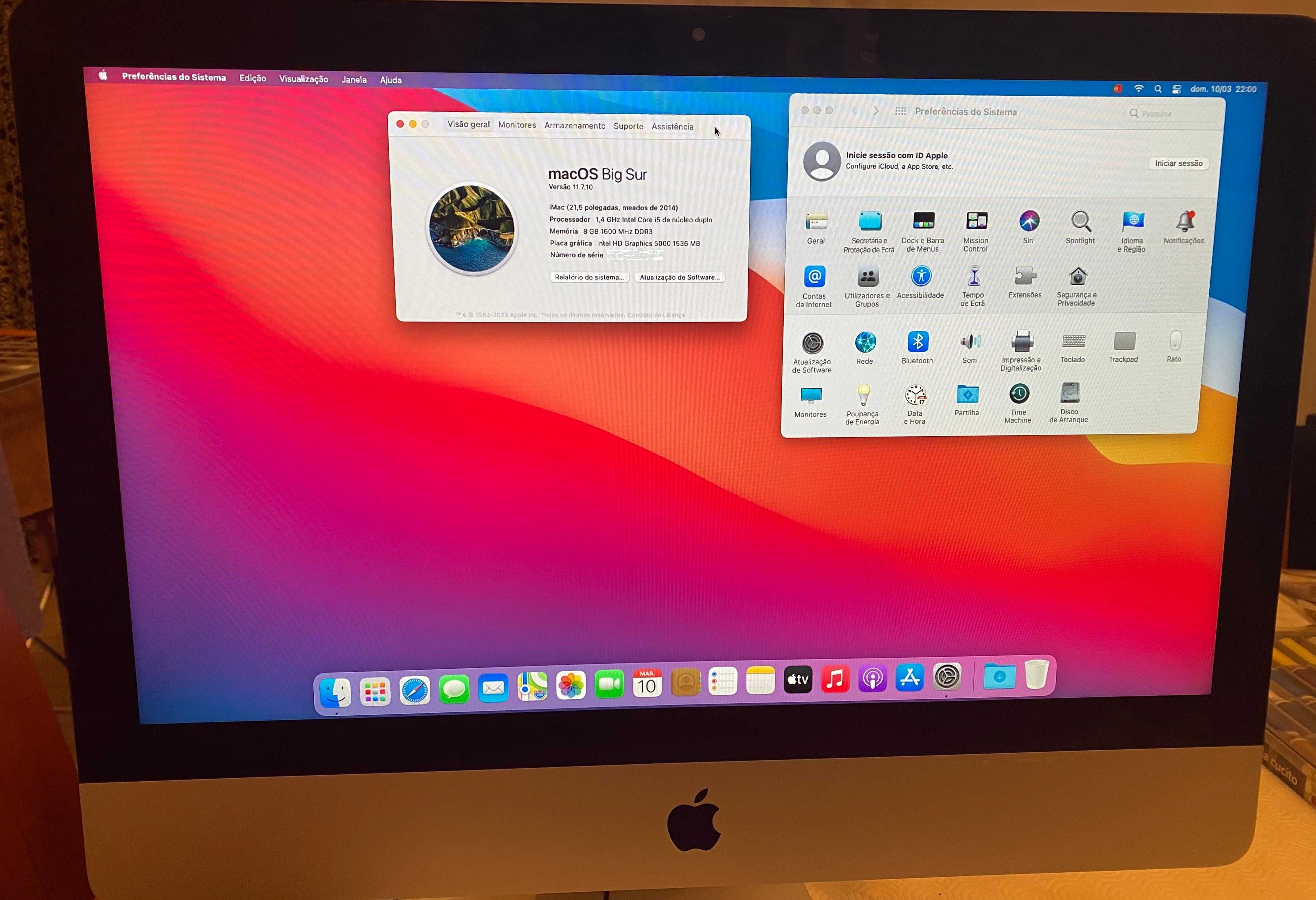This screenshot has width=1316, height=900.
Task: Open the Visualização menu
Action: [304, 79]
